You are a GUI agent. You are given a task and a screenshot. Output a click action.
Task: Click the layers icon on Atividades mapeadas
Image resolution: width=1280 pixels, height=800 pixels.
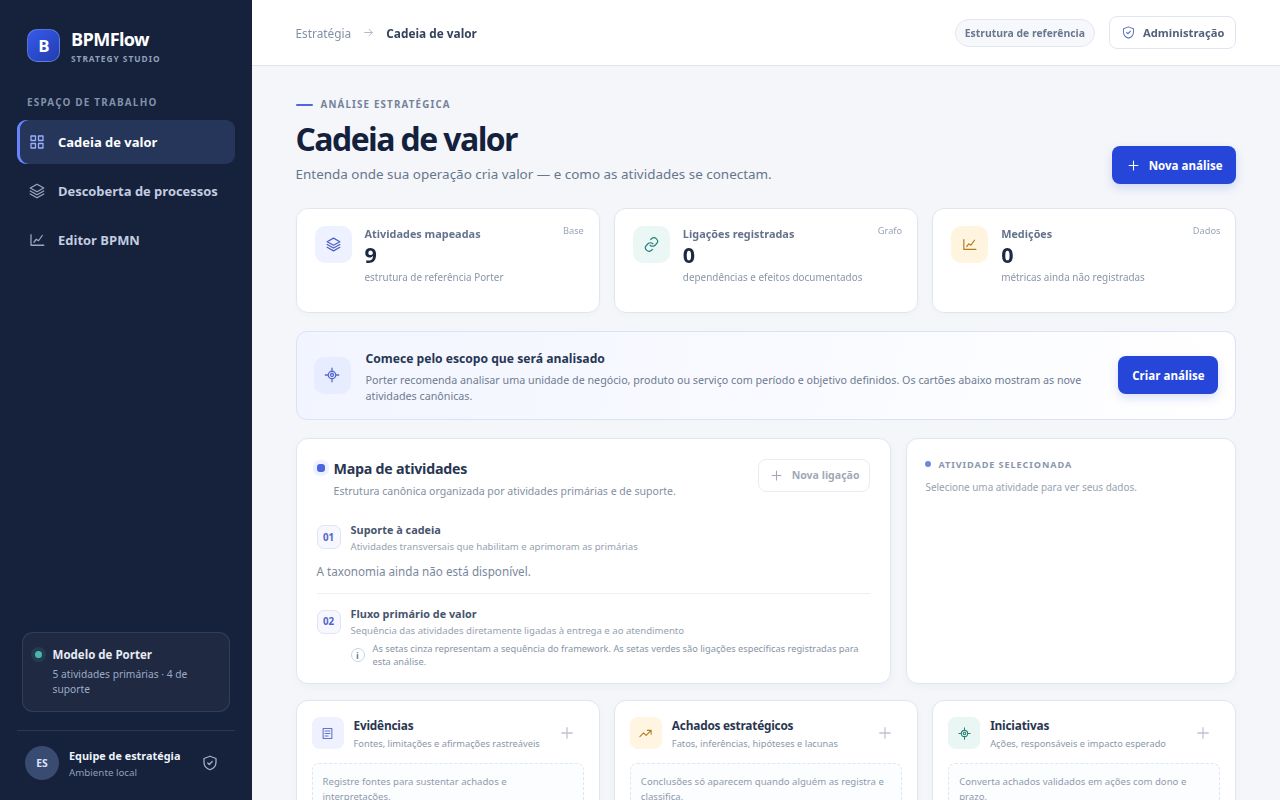click(333, 244)
